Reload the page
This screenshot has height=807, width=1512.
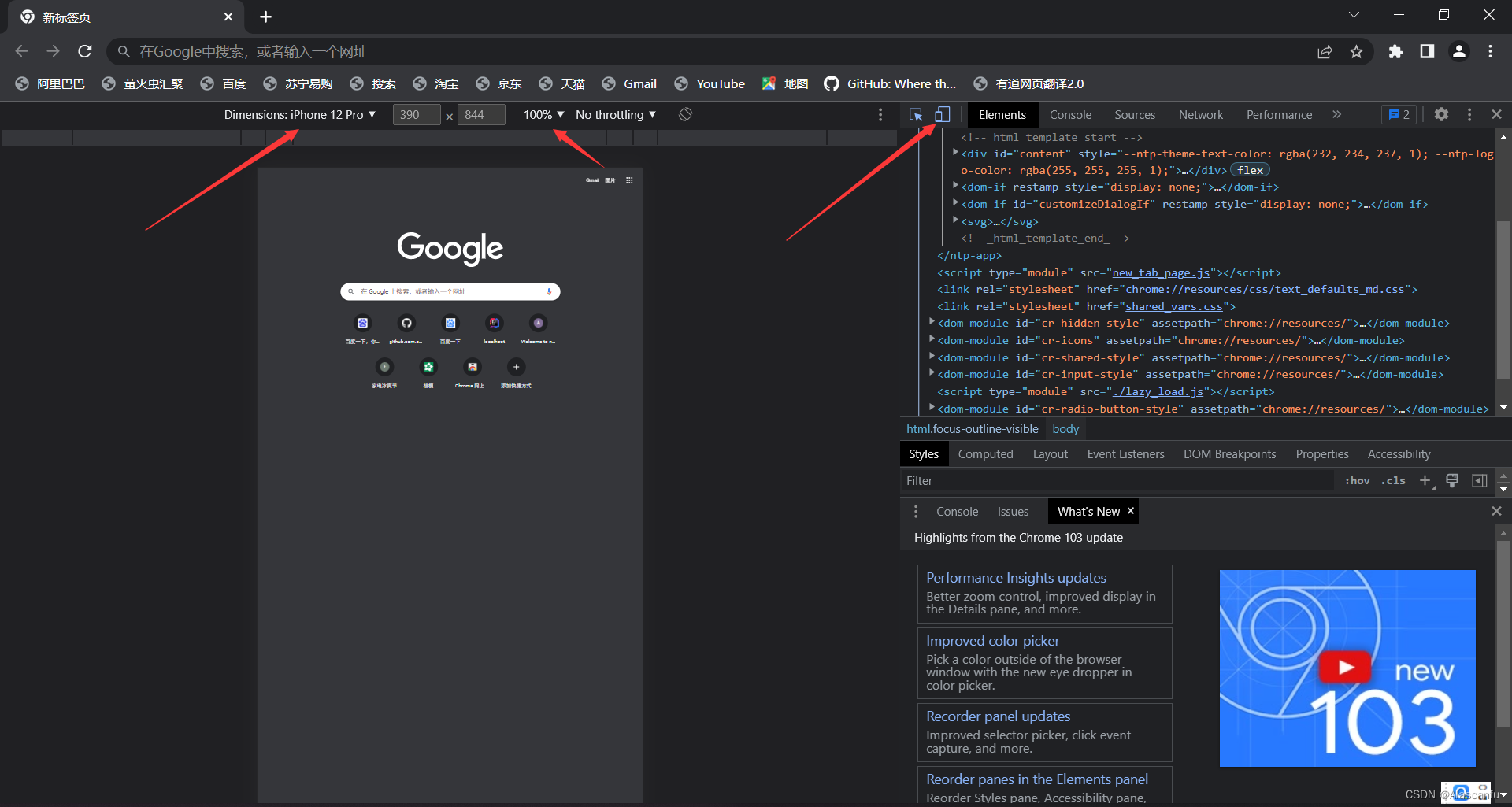point(85,51)
